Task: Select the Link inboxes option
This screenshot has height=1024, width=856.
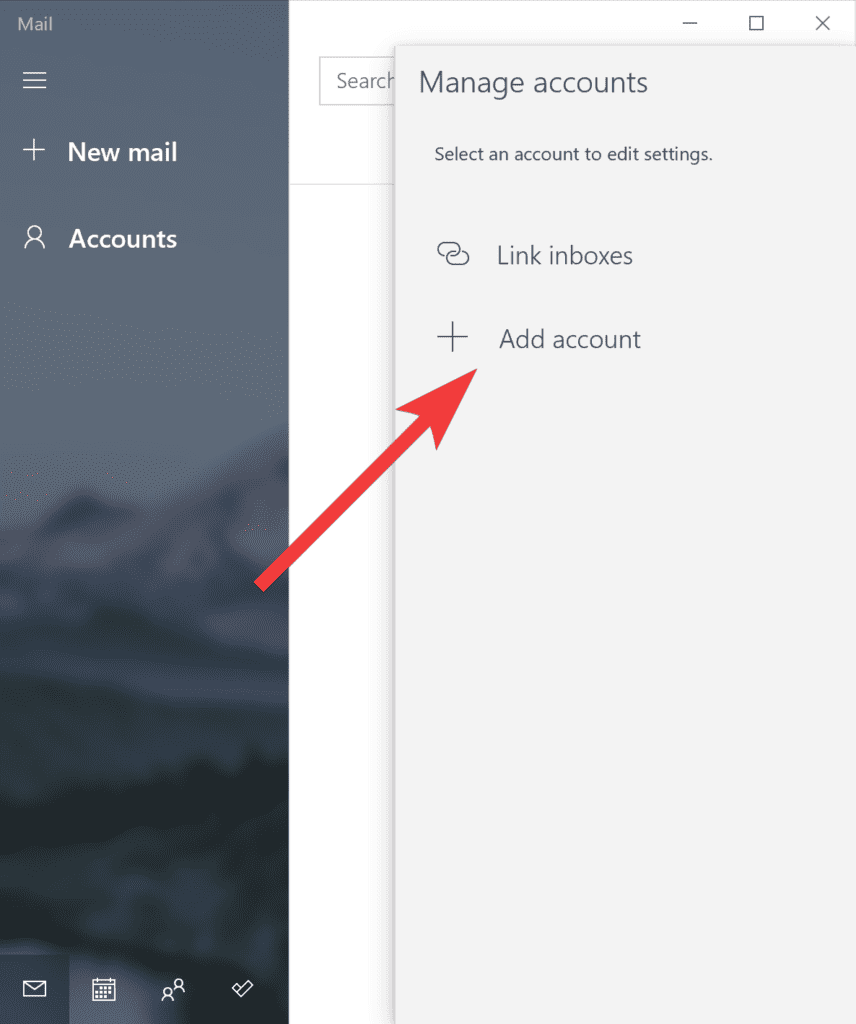Action: [564, 255]
